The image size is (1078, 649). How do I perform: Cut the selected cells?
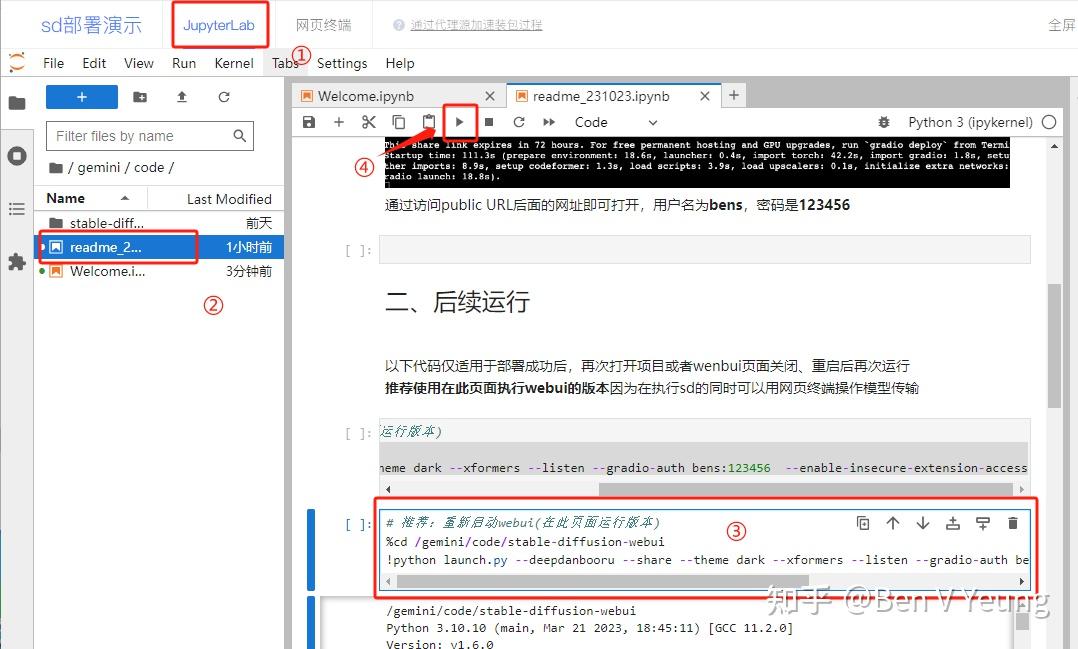368,121
